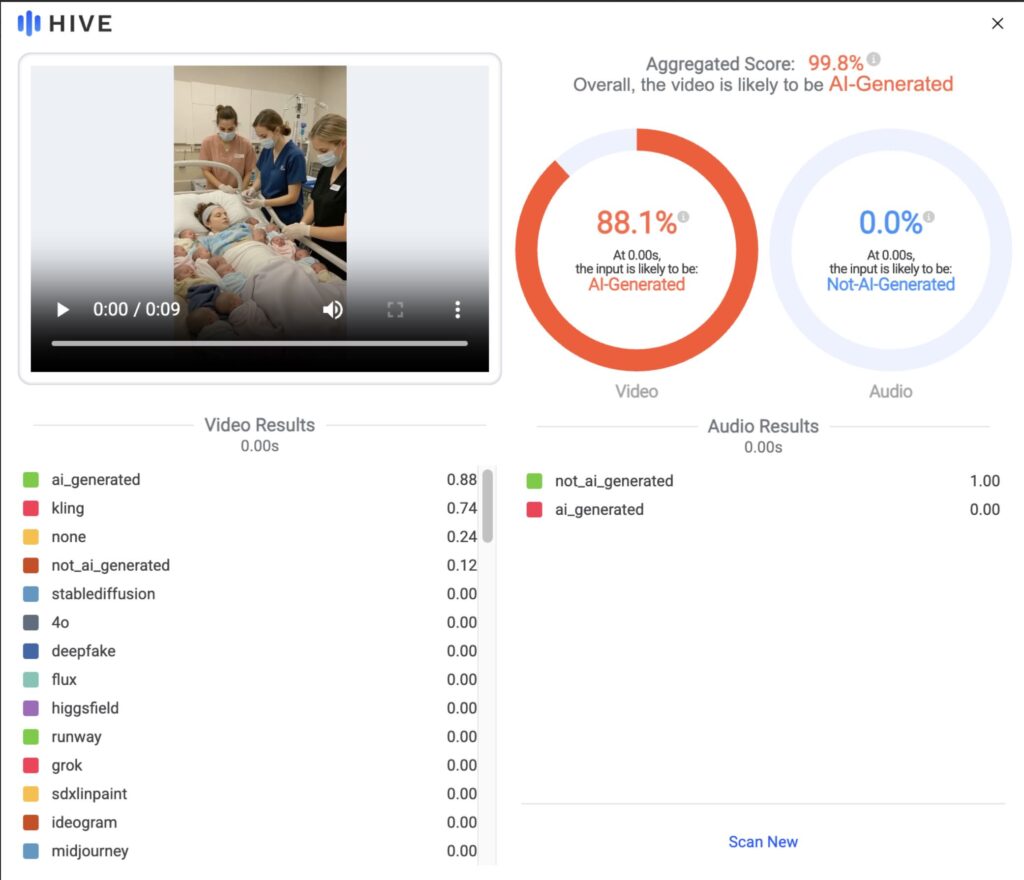Click the grok color swatch
Image resolution: width=1024 pixels, height=880 pixels.
pyautogui.click(x=31, y=765)
